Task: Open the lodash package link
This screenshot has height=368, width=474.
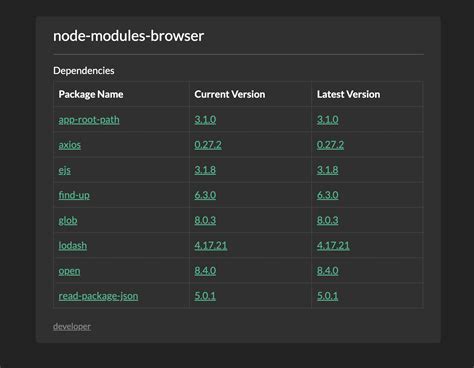Action: click(73, 246)
